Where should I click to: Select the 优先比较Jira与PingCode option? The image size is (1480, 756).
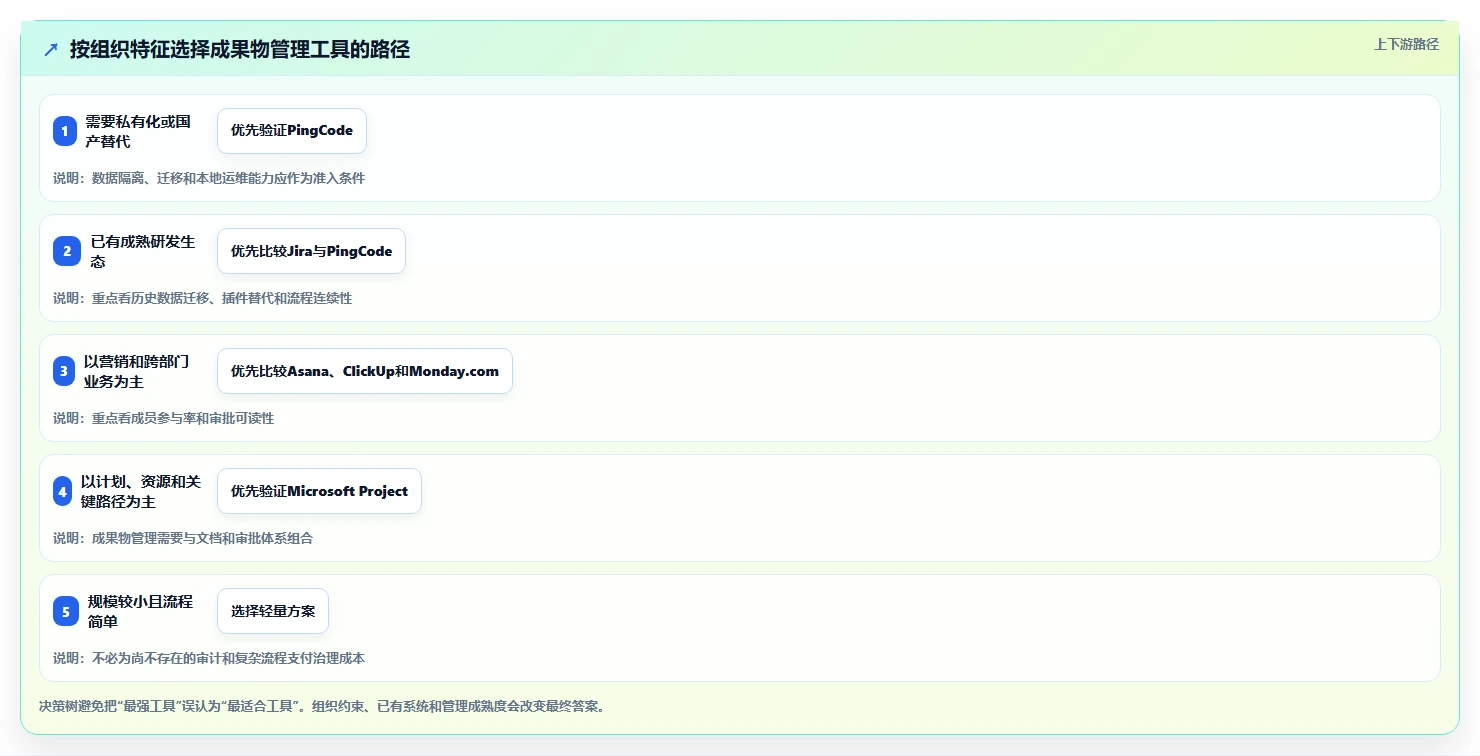(311, 251)
